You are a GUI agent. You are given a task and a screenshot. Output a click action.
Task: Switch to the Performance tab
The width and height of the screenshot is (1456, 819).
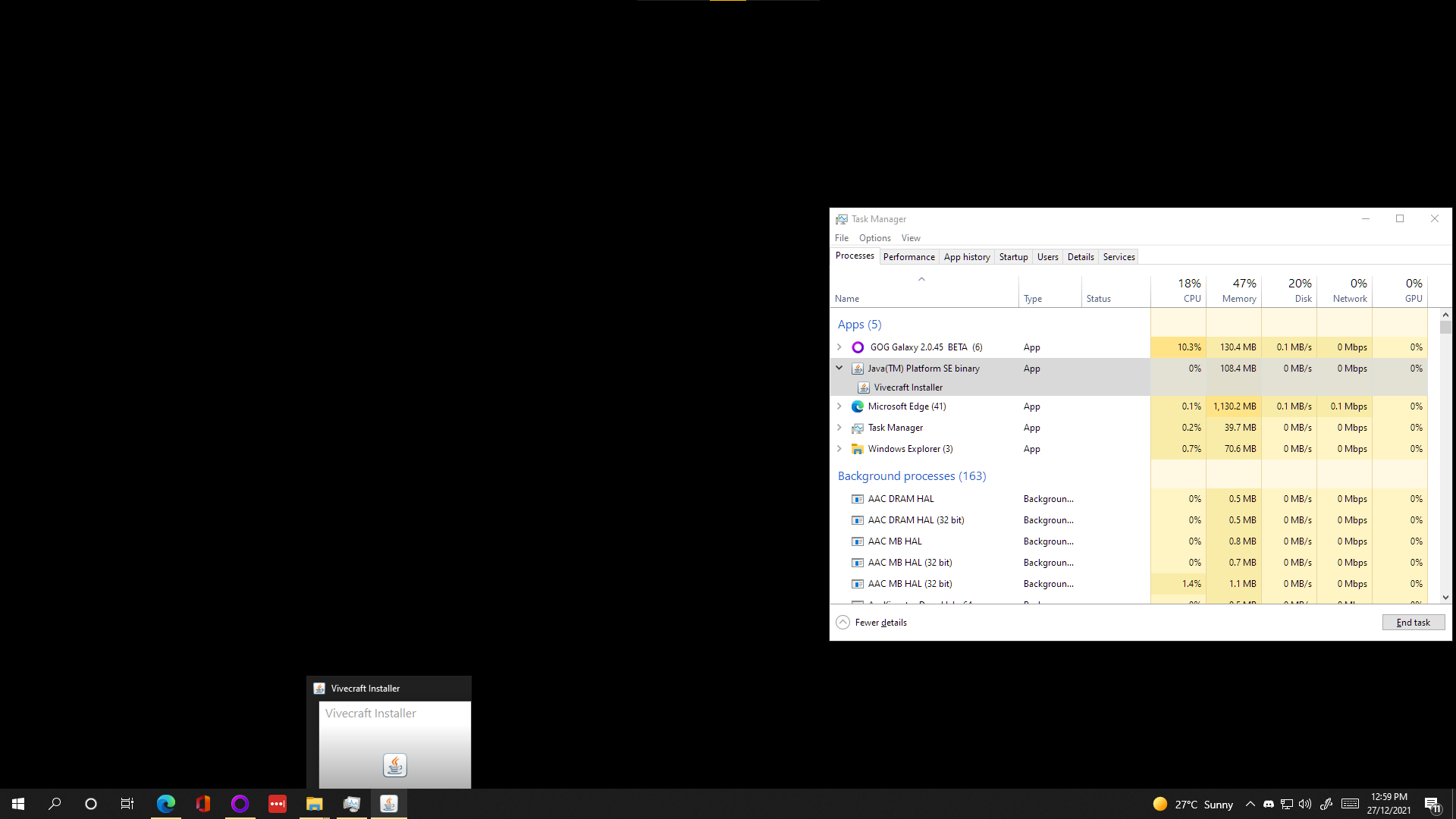point(908,256)
